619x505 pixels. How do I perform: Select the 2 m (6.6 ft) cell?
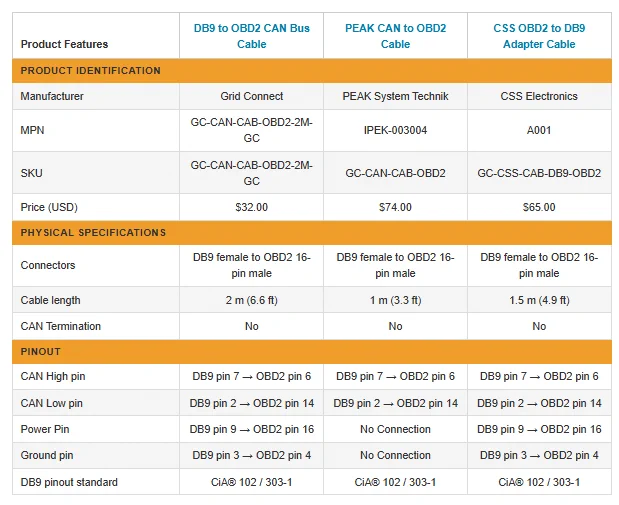point(251,300)
